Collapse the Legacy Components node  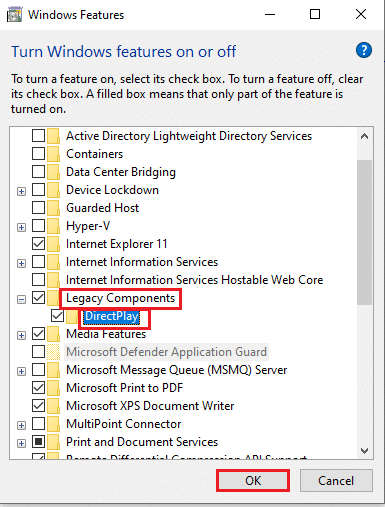21,299
